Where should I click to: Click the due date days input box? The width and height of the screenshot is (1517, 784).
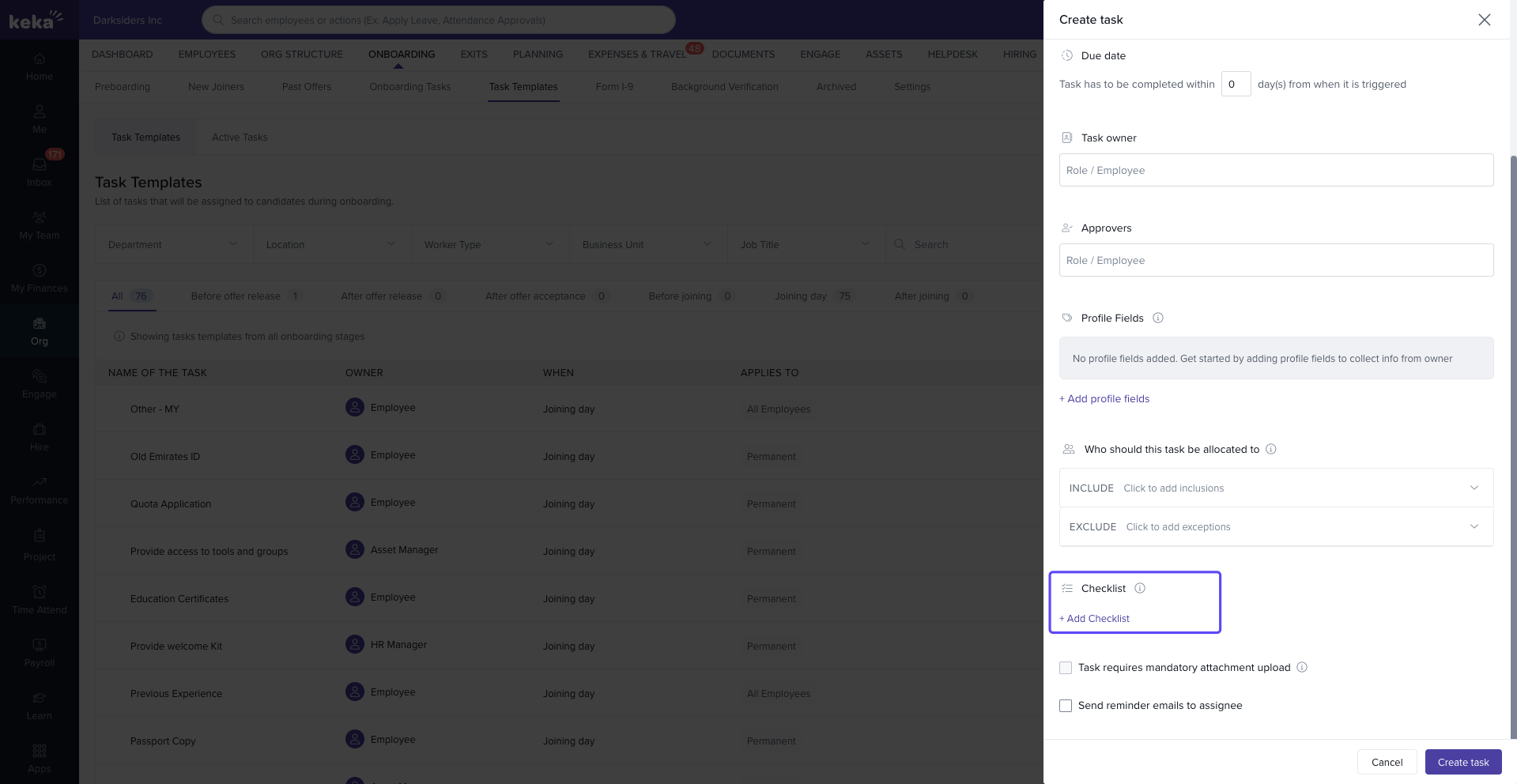pyautogui.click(x=1235, y=84)
